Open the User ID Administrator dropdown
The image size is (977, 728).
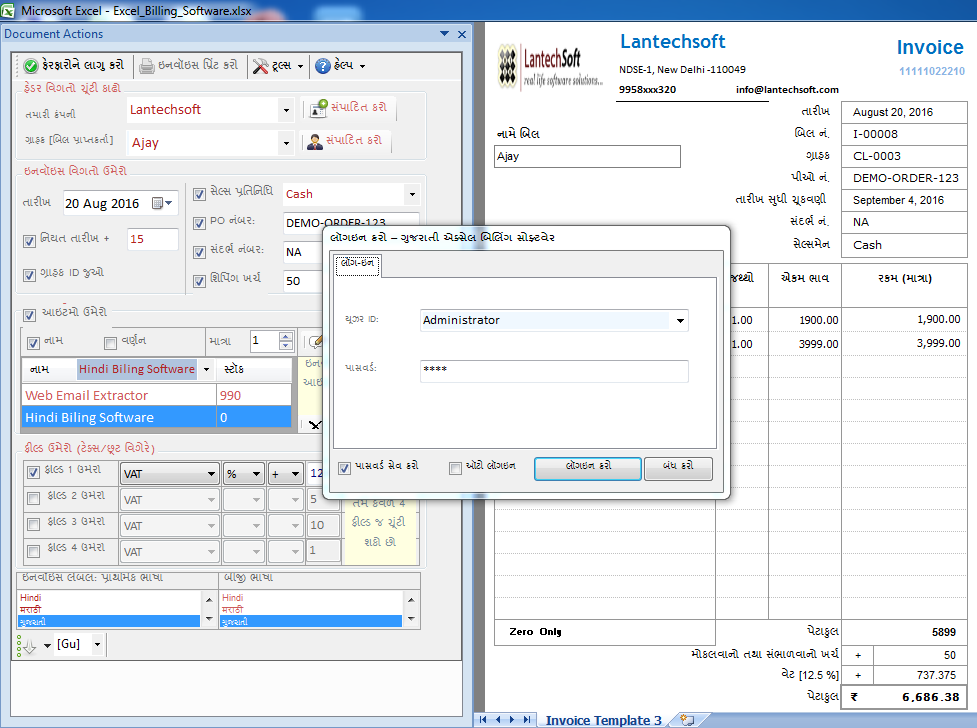coord(680,320)
